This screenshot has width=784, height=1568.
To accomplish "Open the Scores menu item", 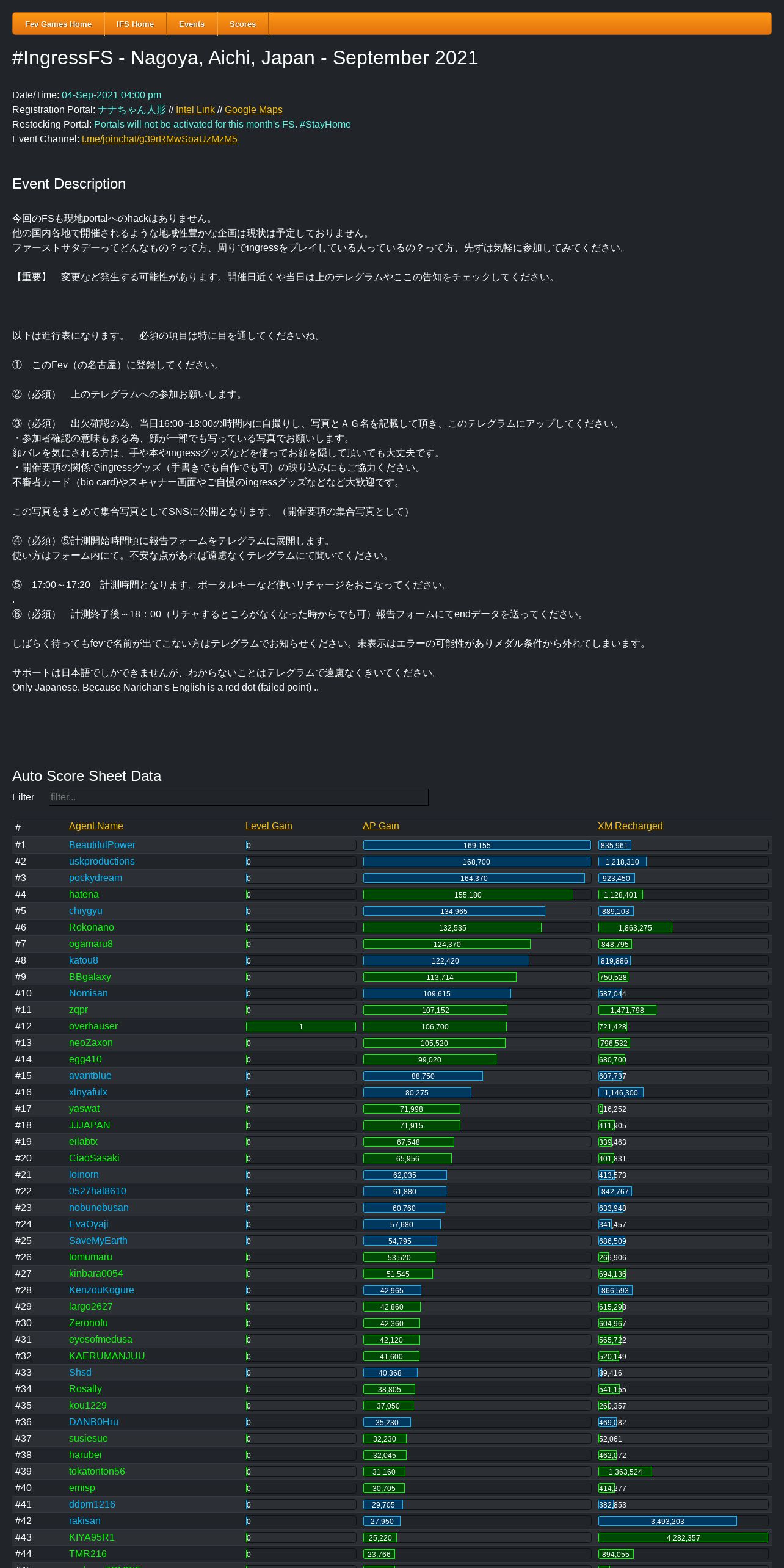I will tap(242, 24).
